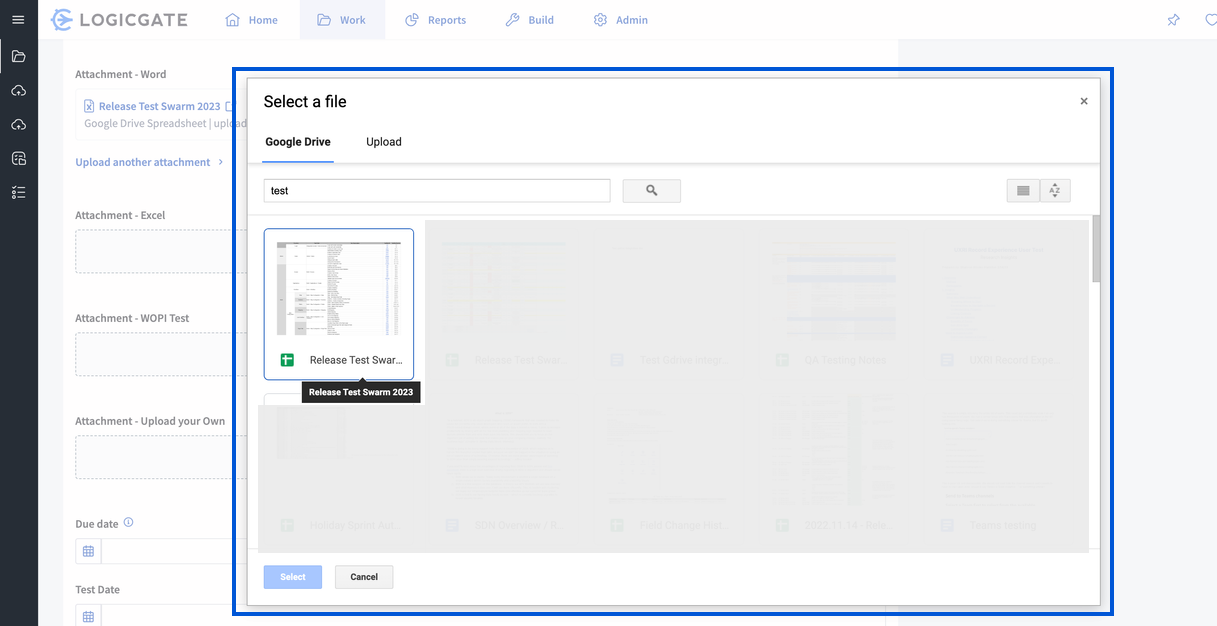Screen dimensions: 1217x626
Task: Open the Reports tab
Action: pyautogui.click(x=436, y=20)
